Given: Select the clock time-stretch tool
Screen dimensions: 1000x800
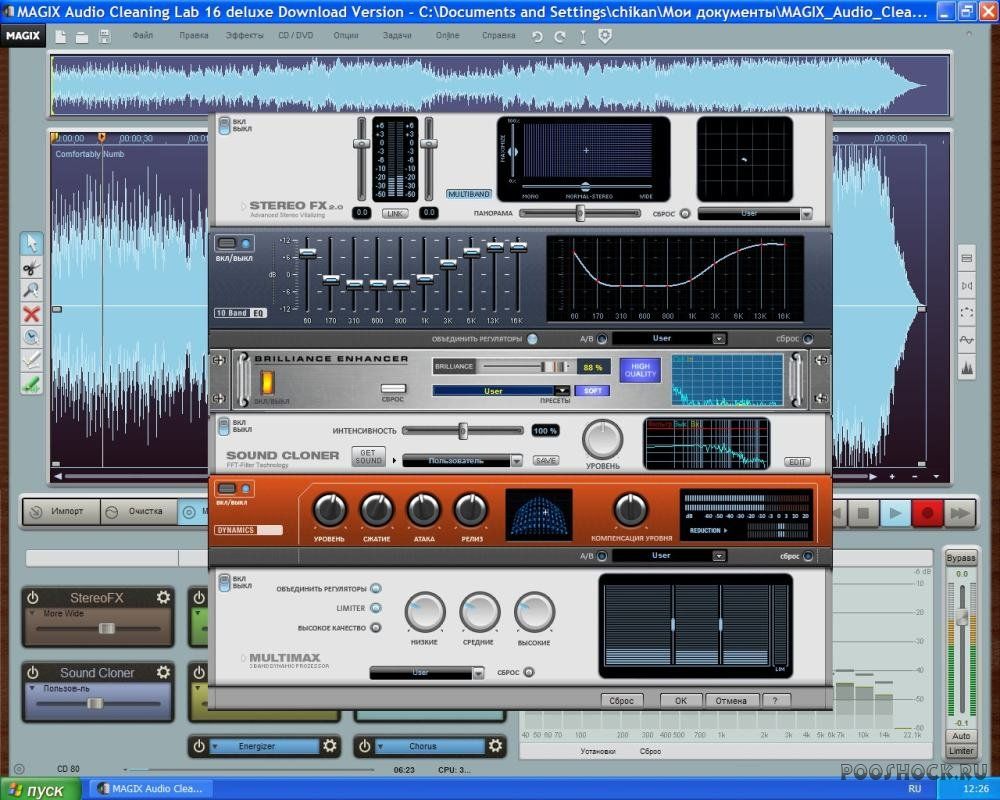Looking at the screenshot, I should pos(31,337).
